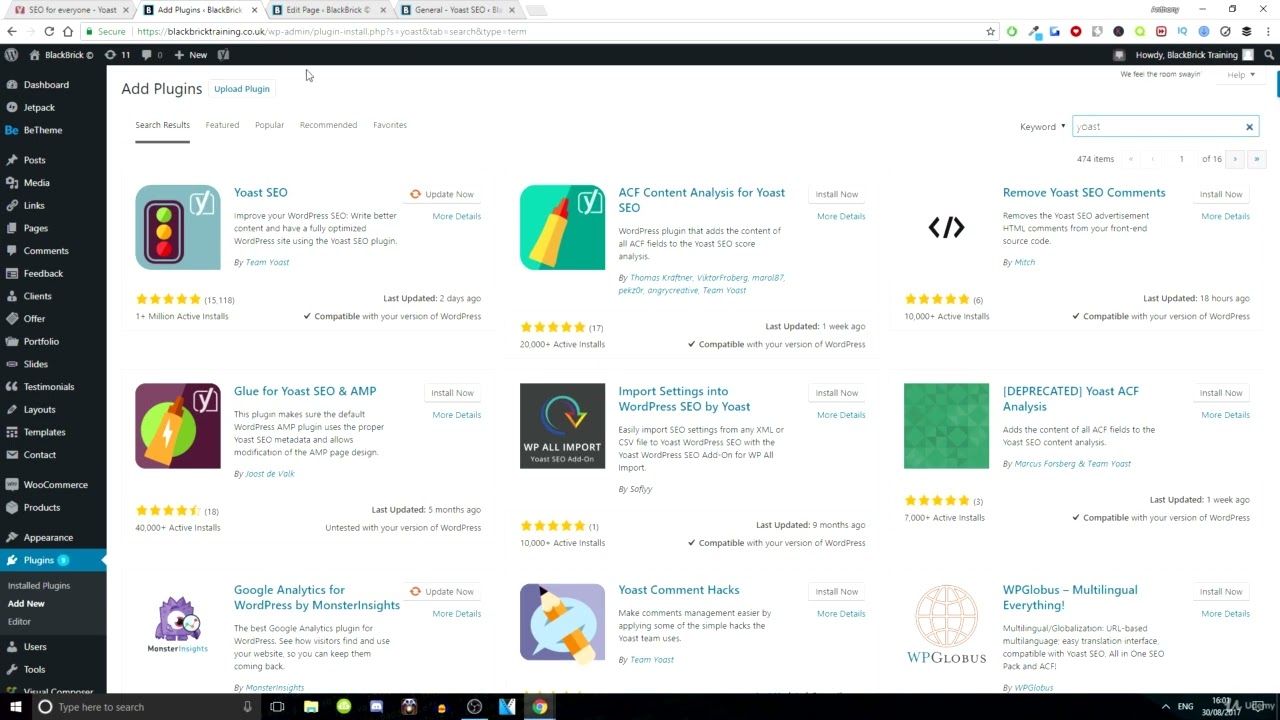Open Testimonials sidebar item

pyautogui.click(x=49, y=387)
